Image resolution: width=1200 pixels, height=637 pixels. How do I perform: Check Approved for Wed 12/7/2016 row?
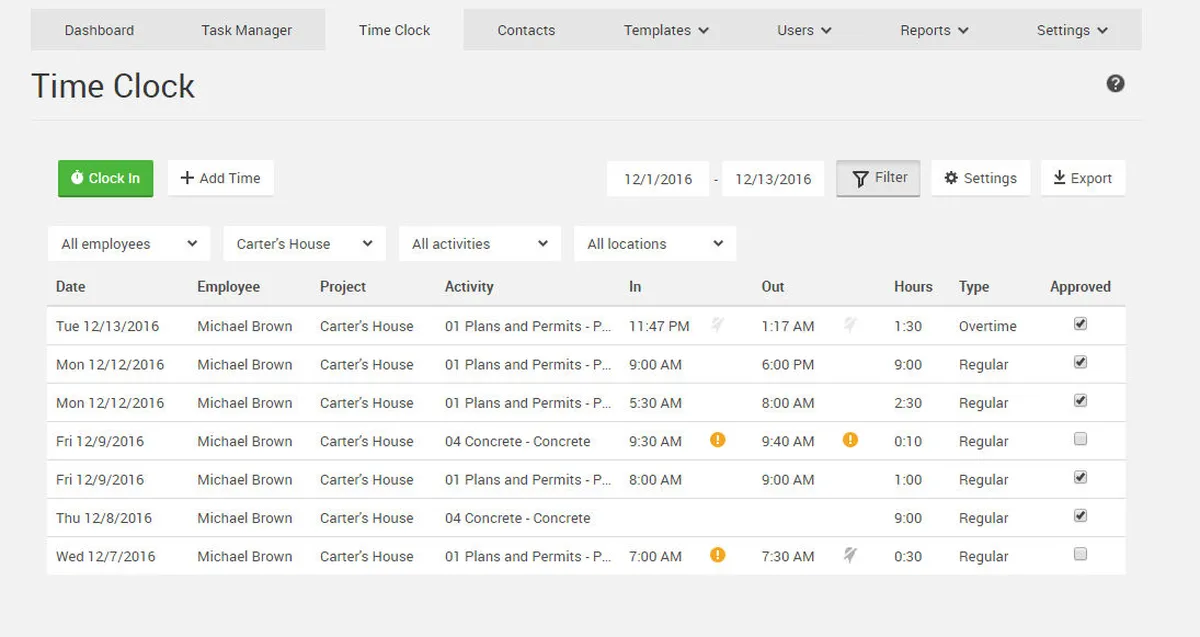(1080, 554)
